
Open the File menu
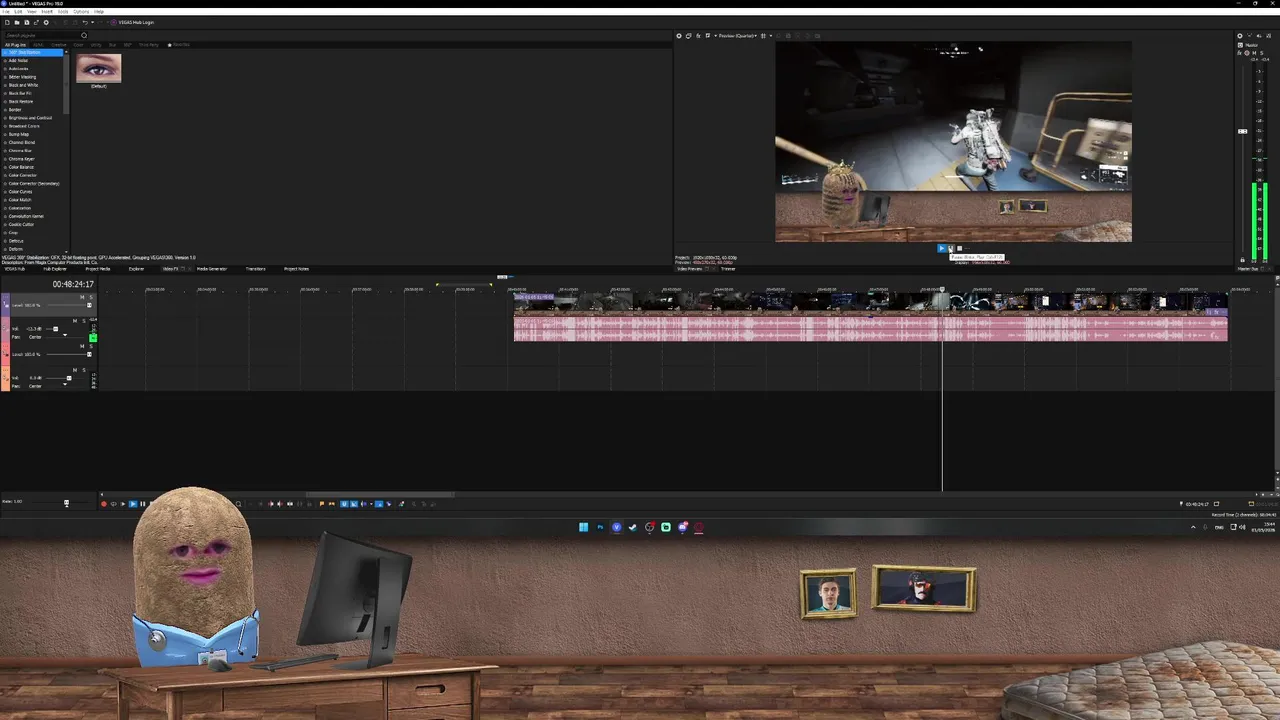[6, 11]
